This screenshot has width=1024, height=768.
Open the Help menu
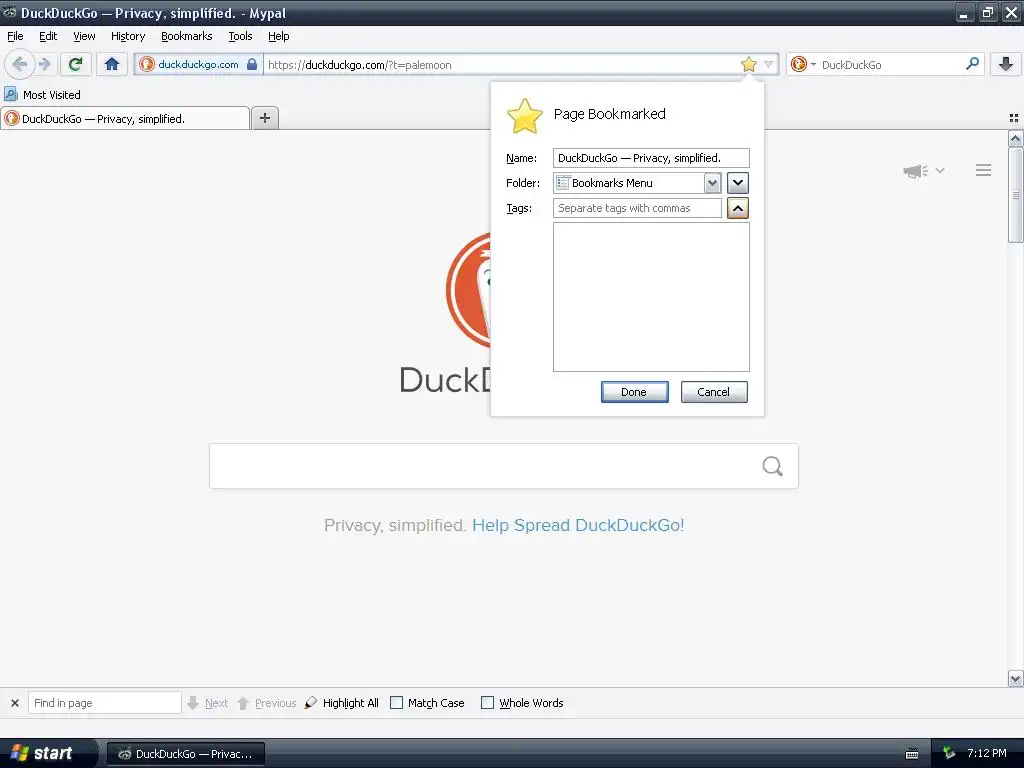[279, 36]
